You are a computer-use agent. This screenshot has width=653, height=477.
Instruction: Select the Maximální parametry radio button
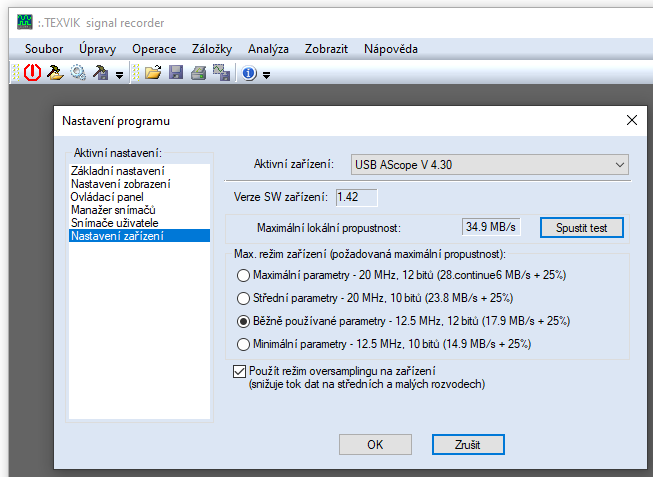click(242, 275)
